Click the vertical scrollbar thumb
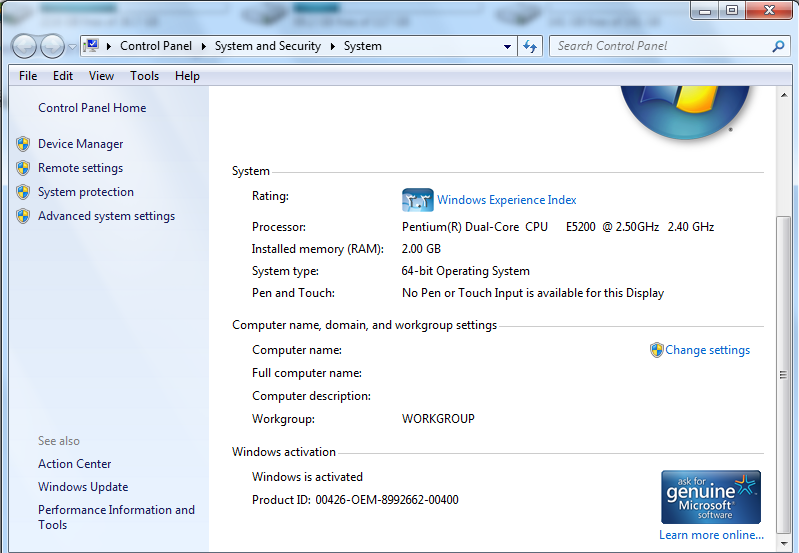 click(x=784, y=375)
